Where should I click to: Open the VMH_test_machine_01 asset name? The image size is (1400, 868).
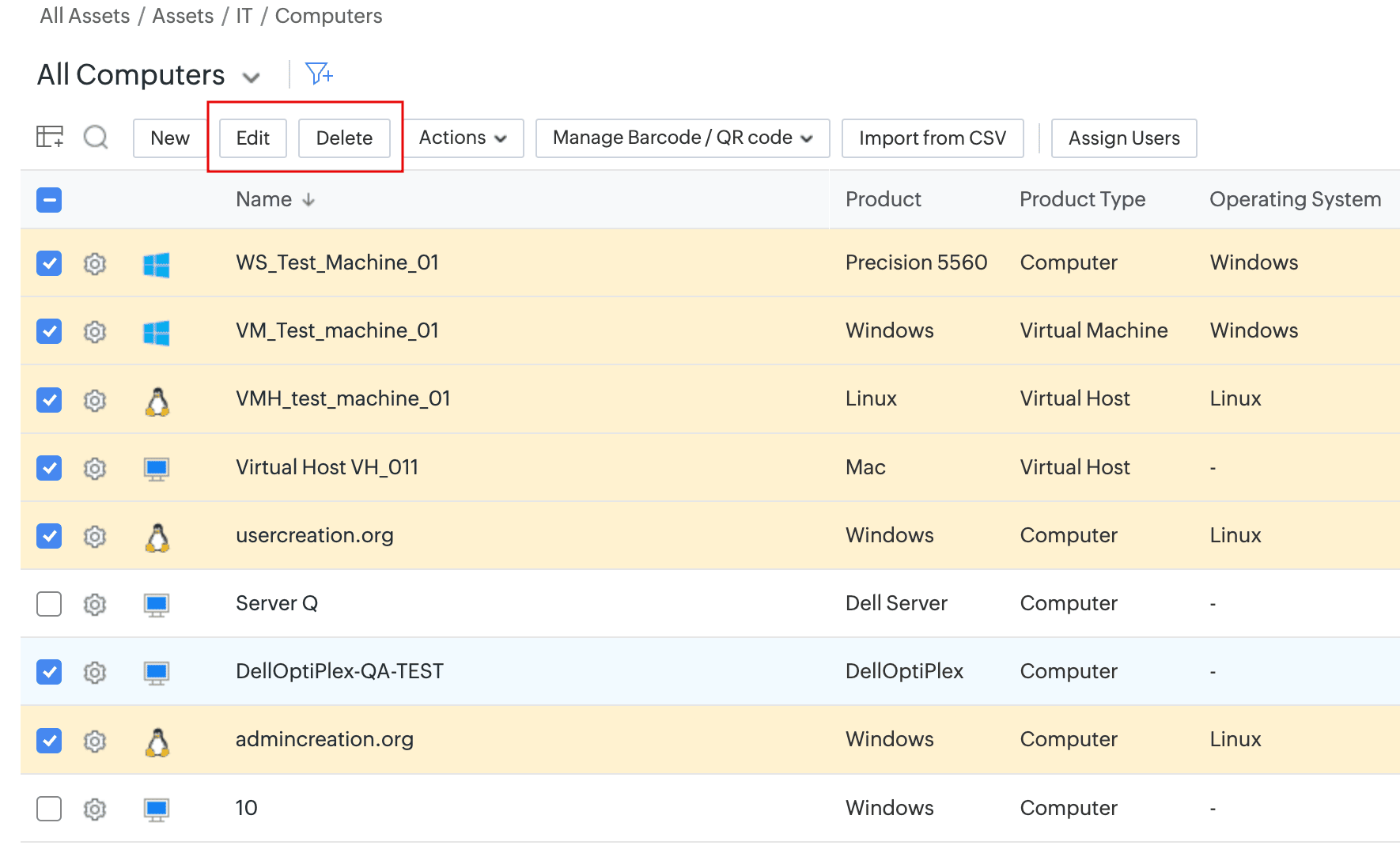pos(342,398)
